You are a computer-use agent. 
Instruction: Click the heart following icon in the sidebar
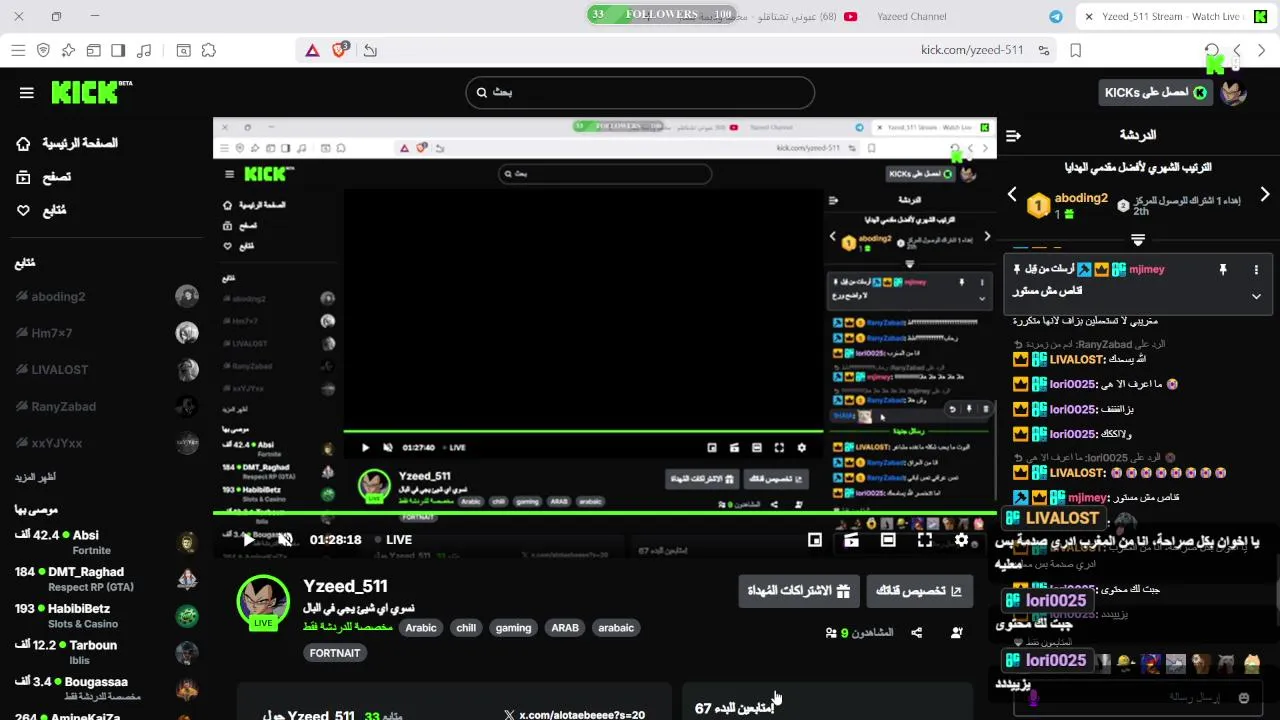[x=23, y=211]
